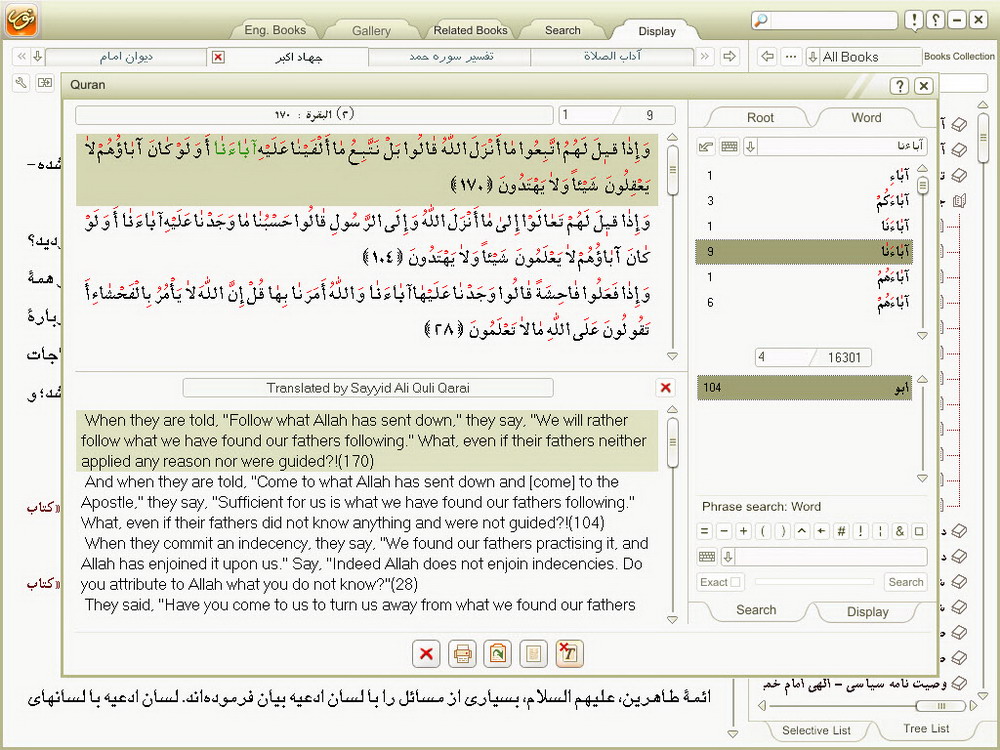Click the Word search input field

842,147
